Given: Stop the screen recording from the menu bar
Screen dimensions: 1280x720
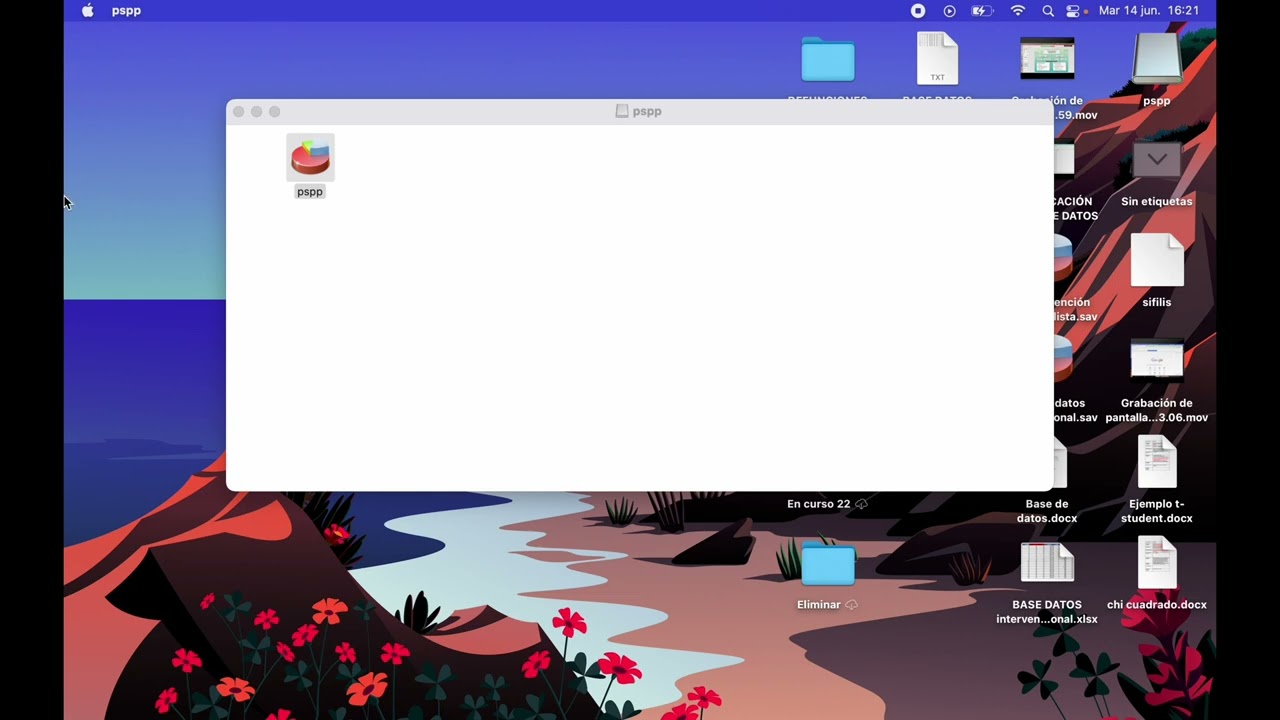Looking at the screenshot, I should click(x=918, y=11).
